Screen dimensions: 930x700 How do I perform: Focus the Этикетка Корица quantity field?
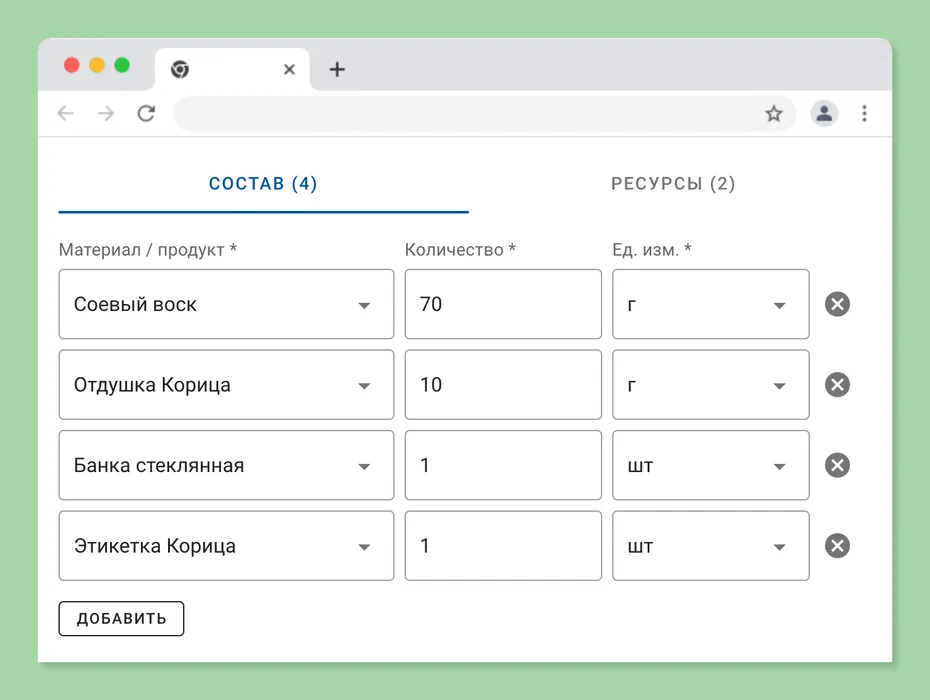[503, 546]
